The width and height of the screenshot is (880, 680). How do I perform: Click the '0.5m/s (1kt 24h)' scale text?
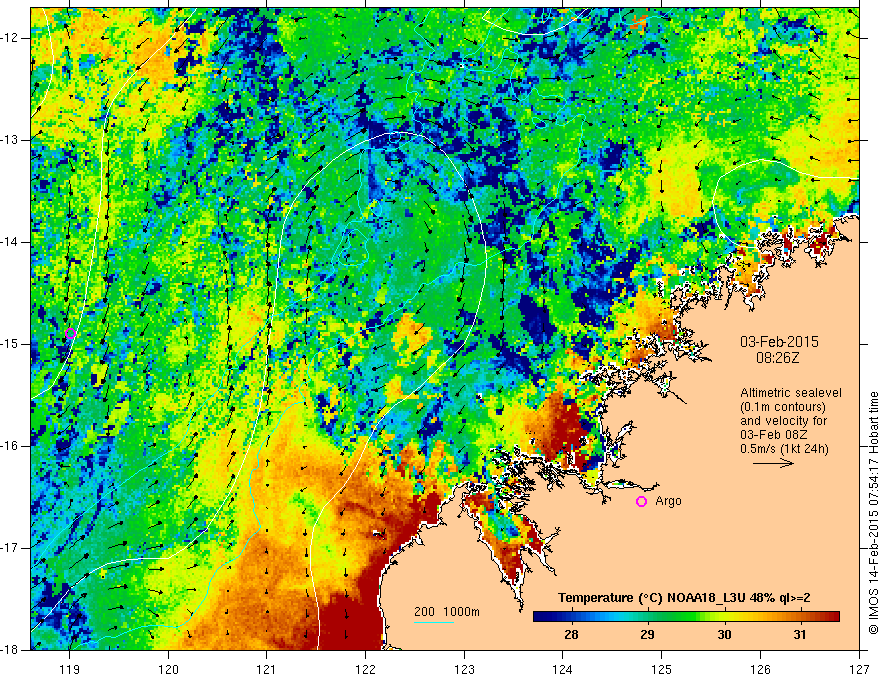(x=784, y=449)
